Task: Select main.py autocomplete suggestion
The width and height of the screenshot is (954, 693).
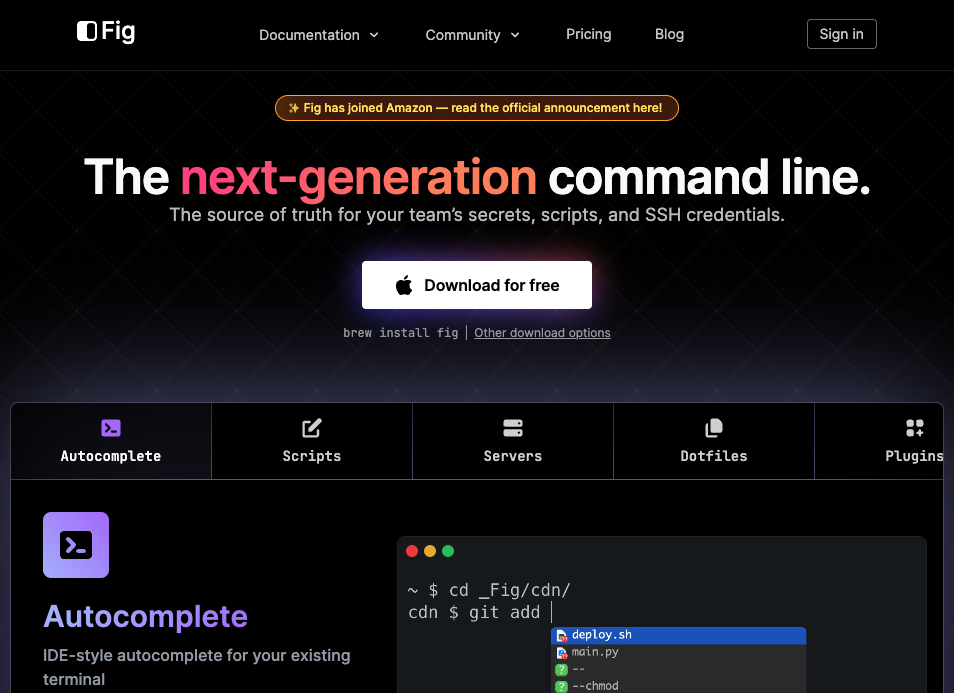Action: pos(678,652)
